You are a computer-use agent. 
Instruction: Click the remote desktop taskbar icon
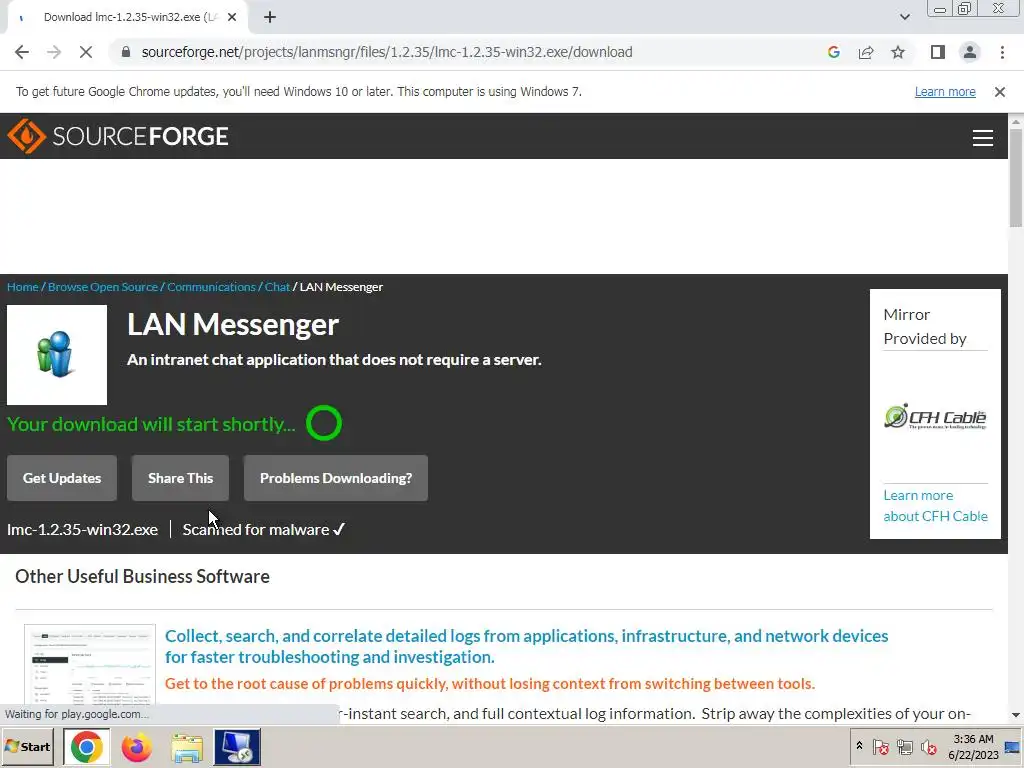coord(237,747)
